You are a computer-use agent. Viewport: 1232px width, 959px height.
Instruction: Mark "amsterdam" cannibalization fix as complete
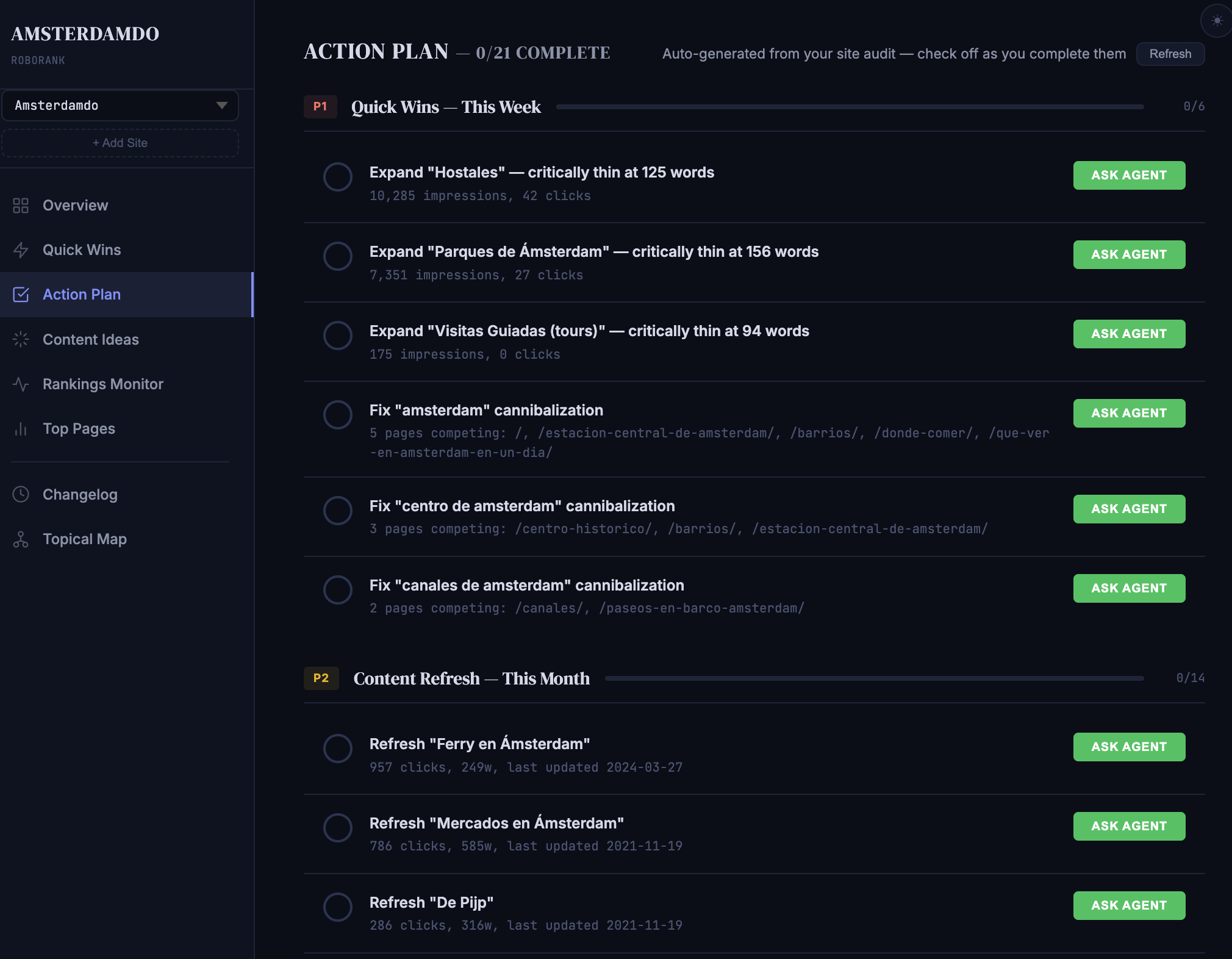[x=337, y=415]
